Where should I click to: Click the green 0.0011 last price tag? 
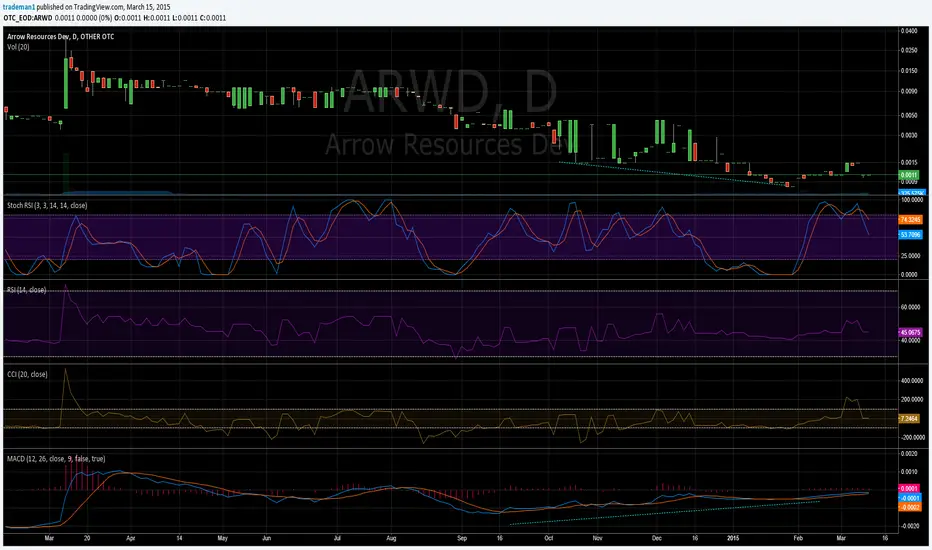pyautogui.click(x=909, y=175)
